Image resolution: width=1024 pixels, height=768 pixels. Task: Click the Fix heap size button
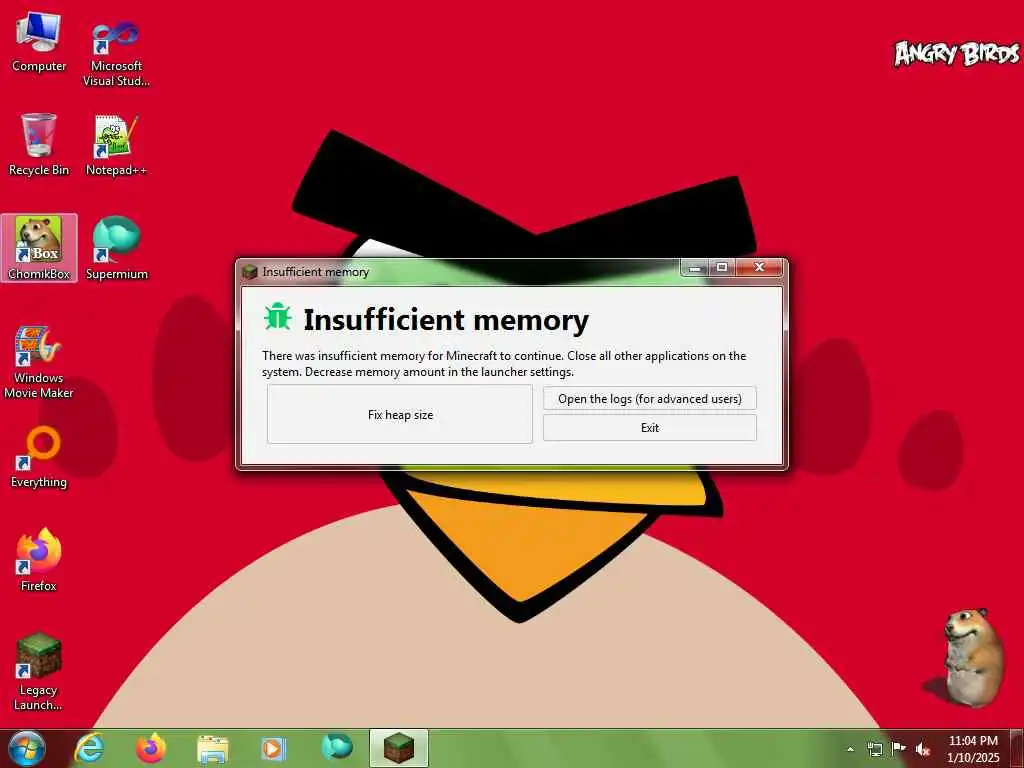click(x=400, y=415)
